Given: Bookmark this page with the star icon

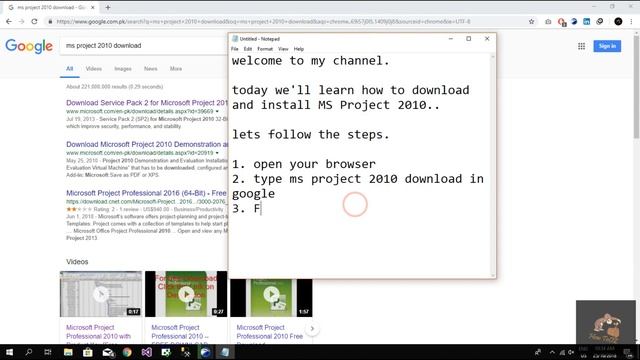Looking at the screenshot, I should point(531,22).
